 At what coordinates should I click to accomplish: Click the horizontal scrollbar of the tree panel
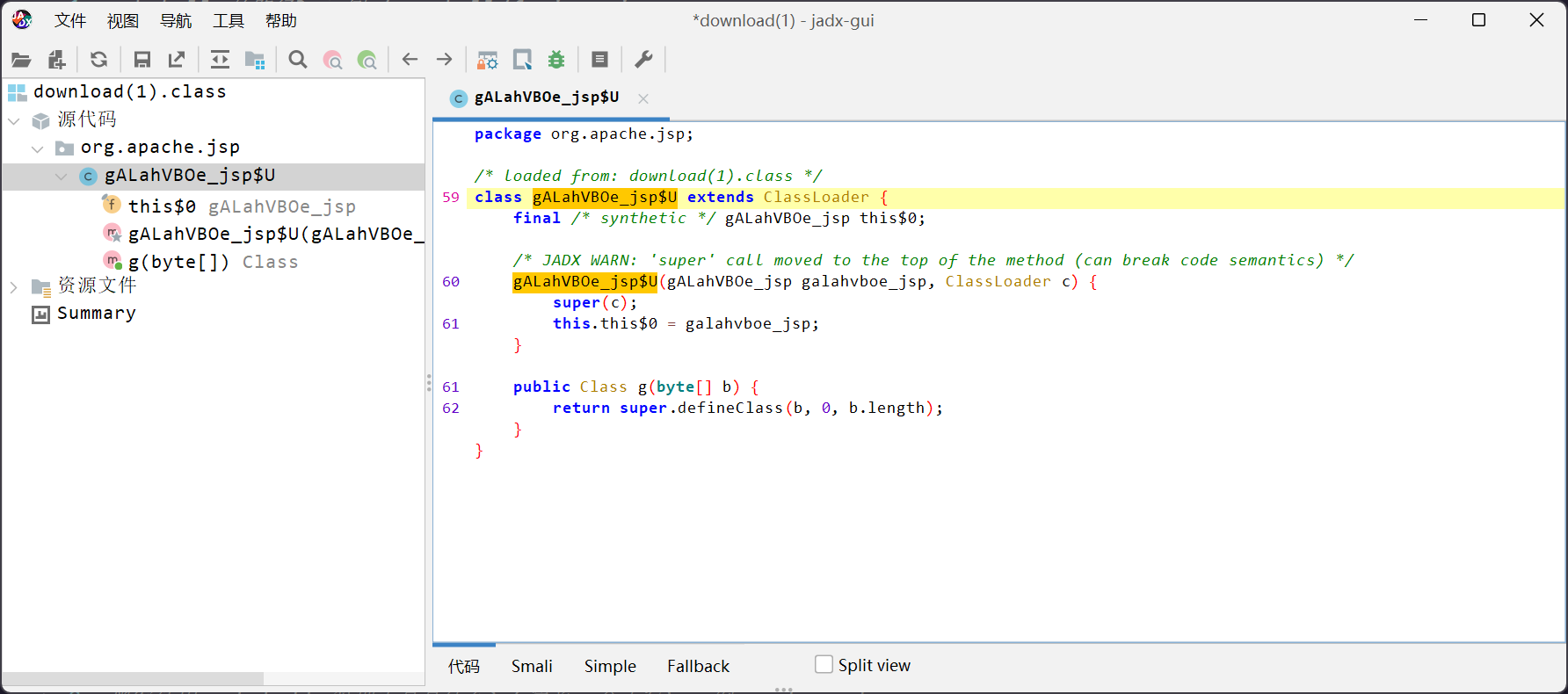point(133,679)
